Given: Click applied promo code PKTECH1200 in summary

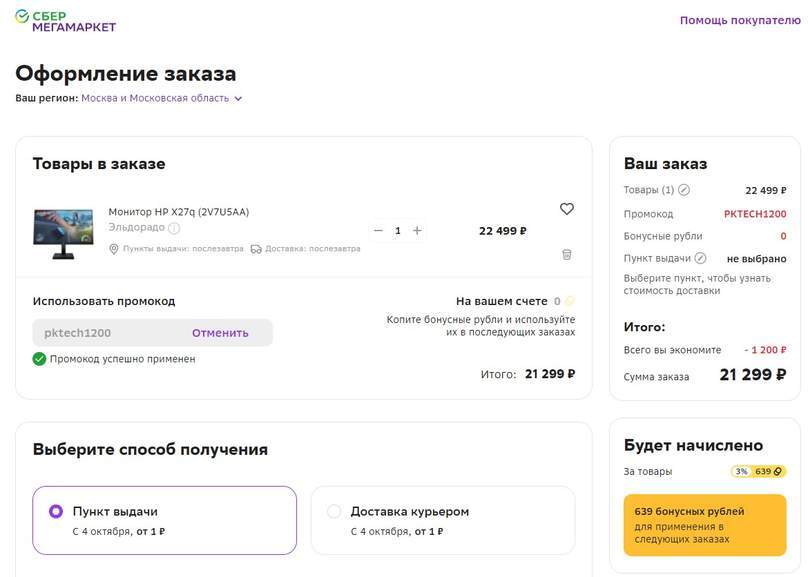Looking at the screenshot, I should click(x=755, y=214).
